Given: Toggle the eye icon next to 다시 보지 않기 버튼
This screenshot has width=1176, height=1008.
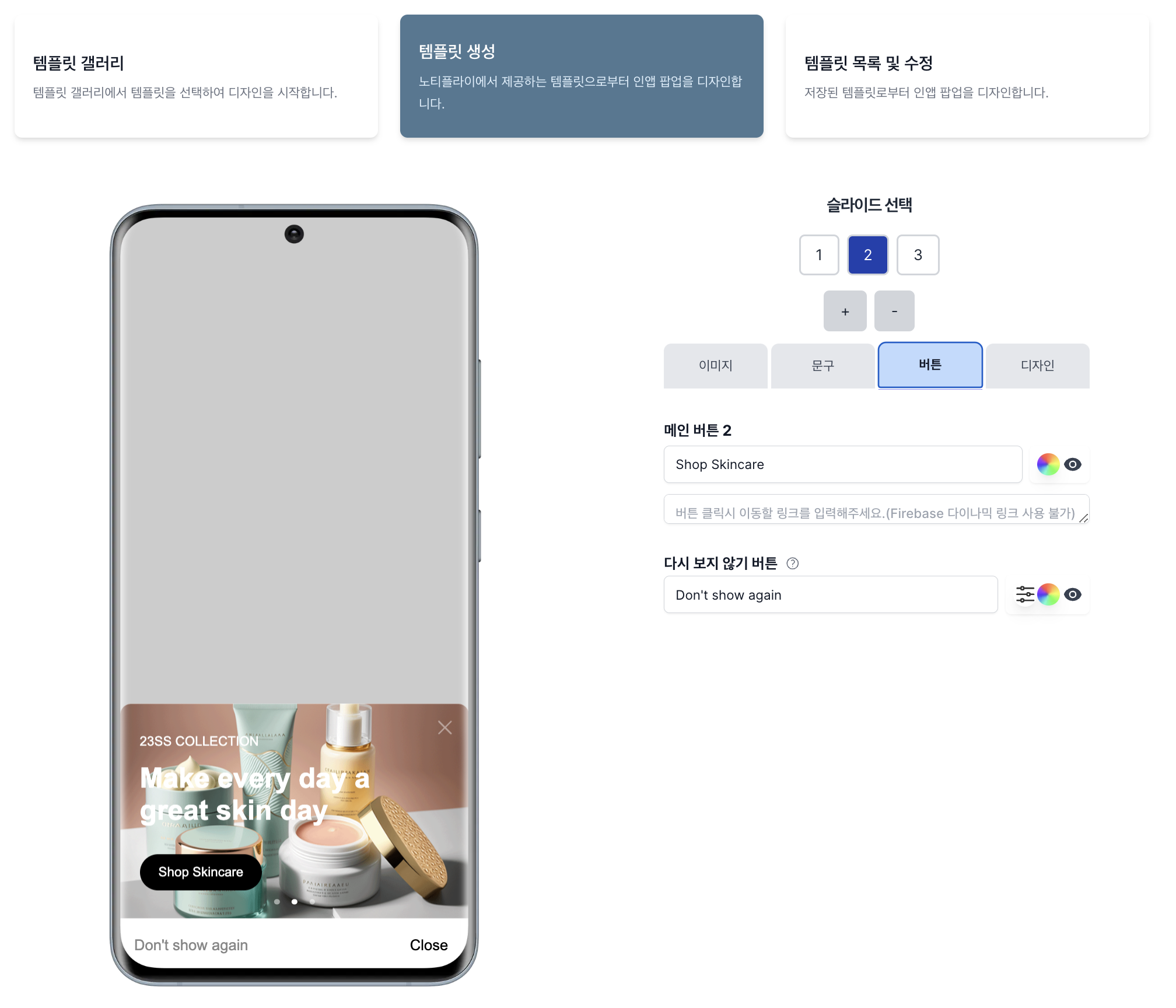Looking at the screenshot, I should click(x=1074, y=594).
